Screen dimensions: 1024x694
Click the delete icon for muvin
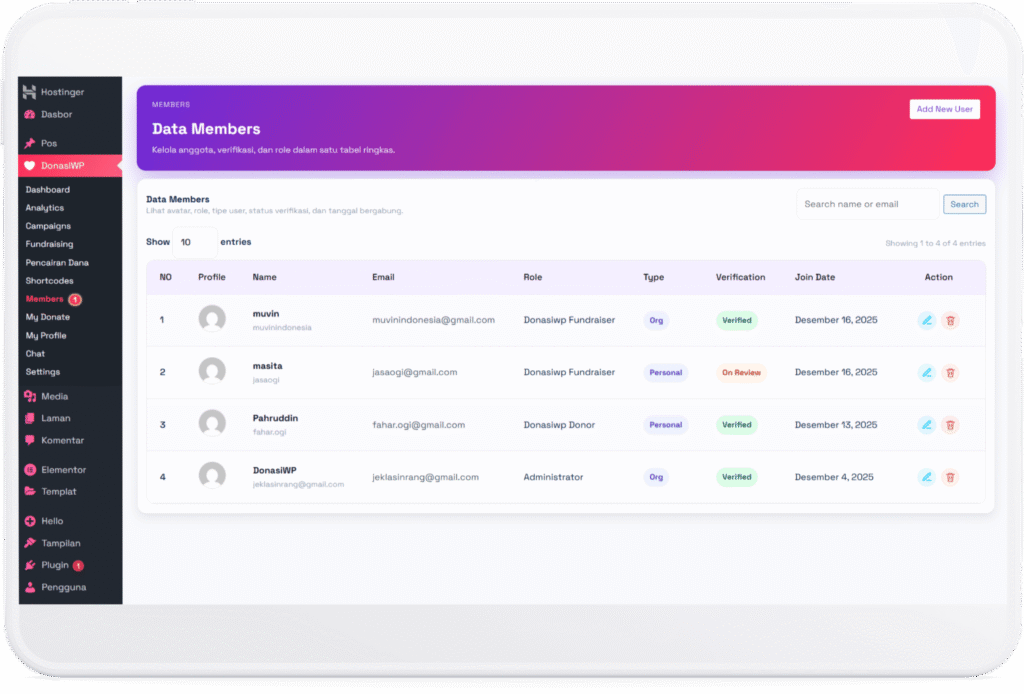[950, 320]
